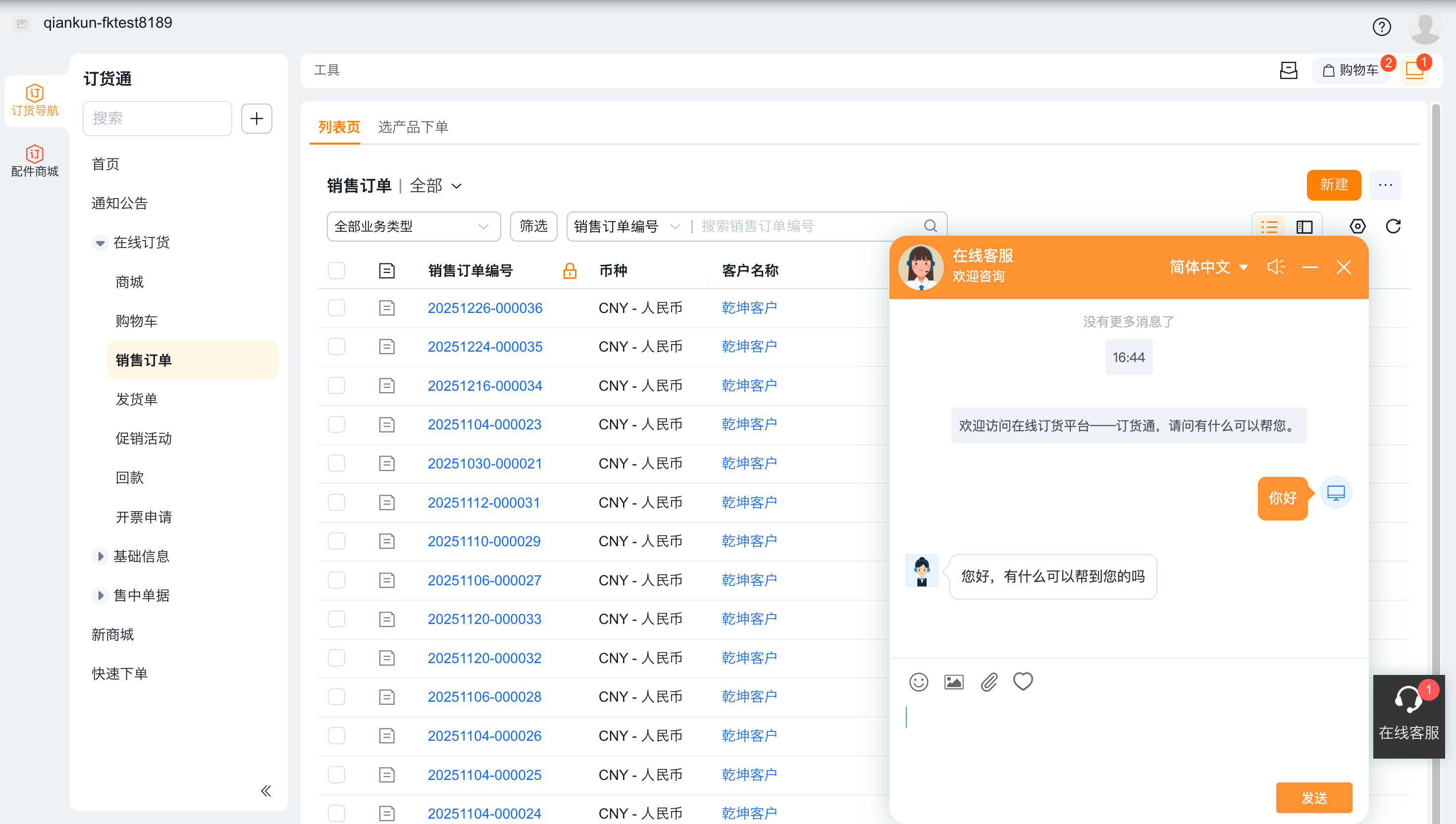This screenshot has height=824, width=1456.
Task: Select checkbox for order 20251216-000034
Action: 337,386
